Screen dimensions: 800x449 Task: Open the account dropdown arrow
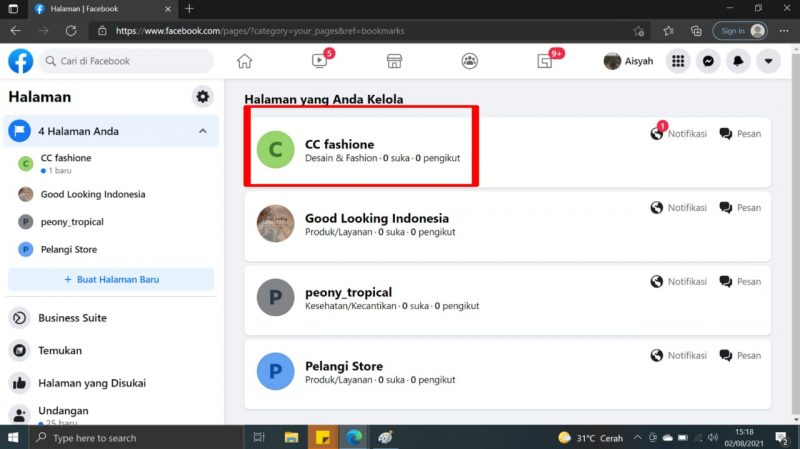coord(768,61)
